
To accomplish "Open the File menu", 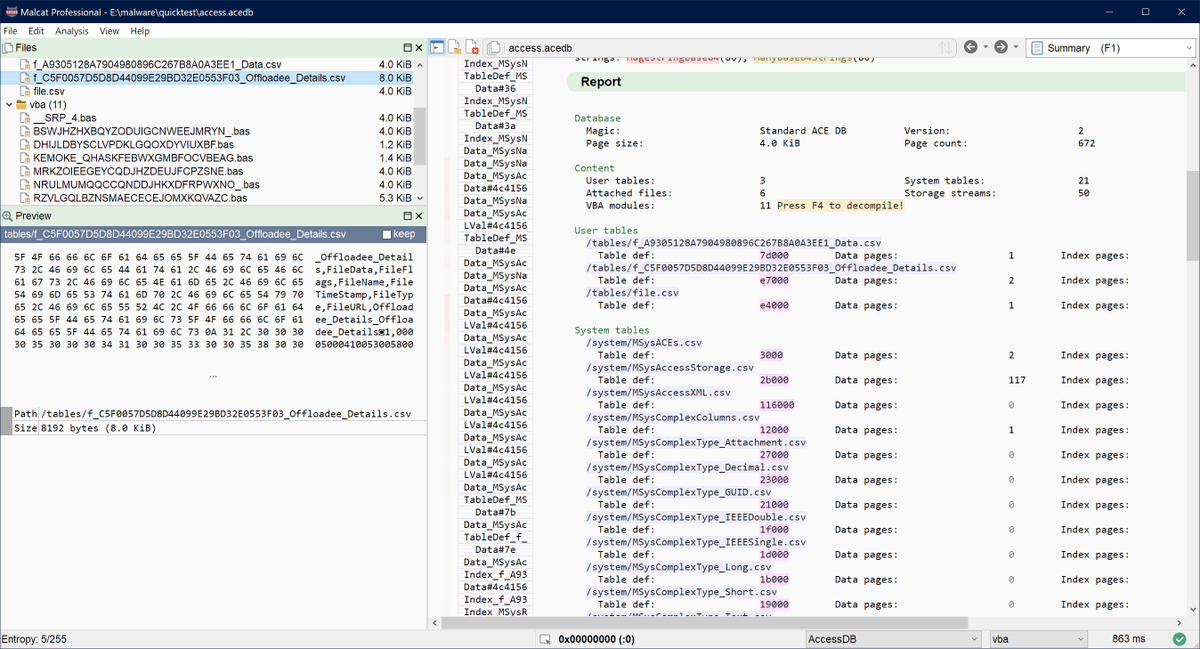I will coord(10,31).
